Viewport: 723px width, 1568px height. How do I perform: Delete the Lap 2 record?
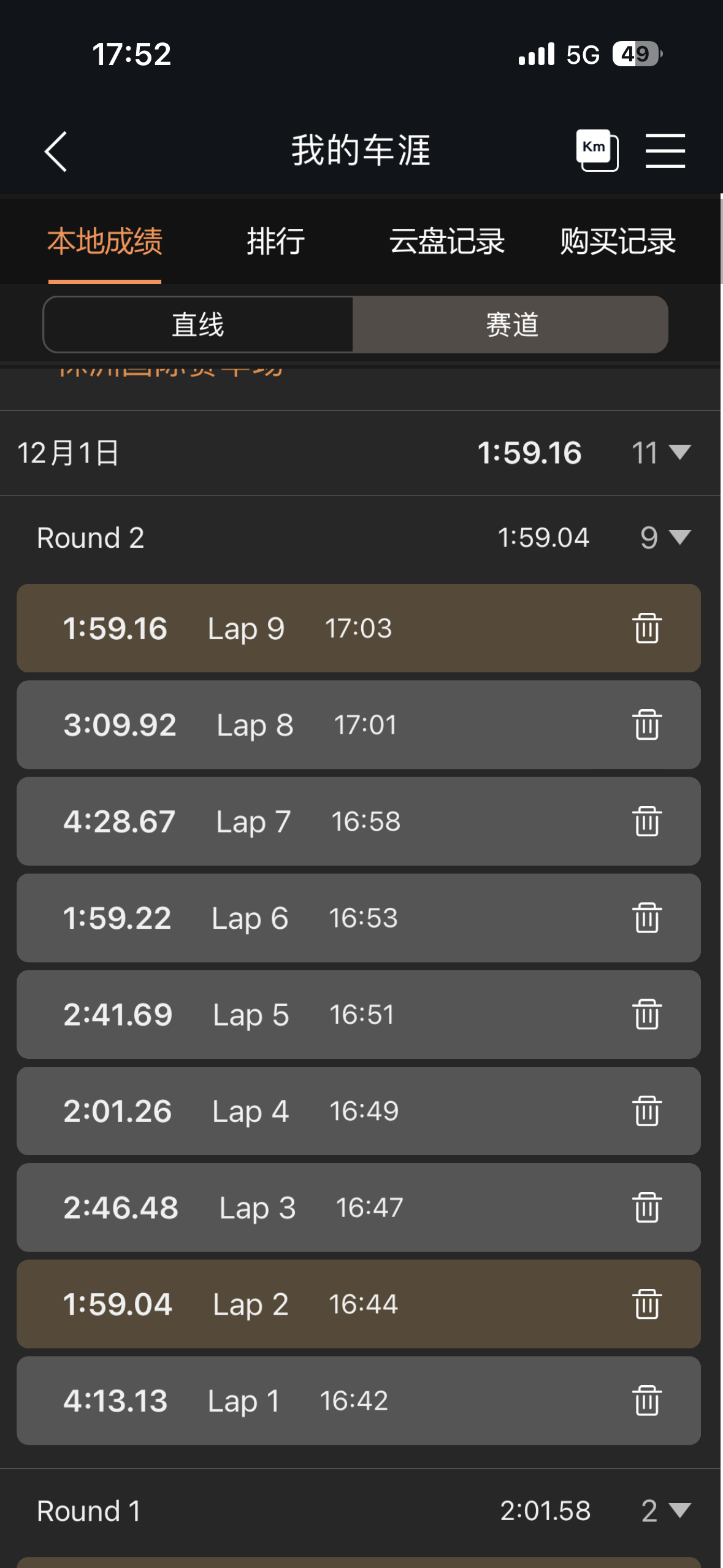coord(646,1304)
